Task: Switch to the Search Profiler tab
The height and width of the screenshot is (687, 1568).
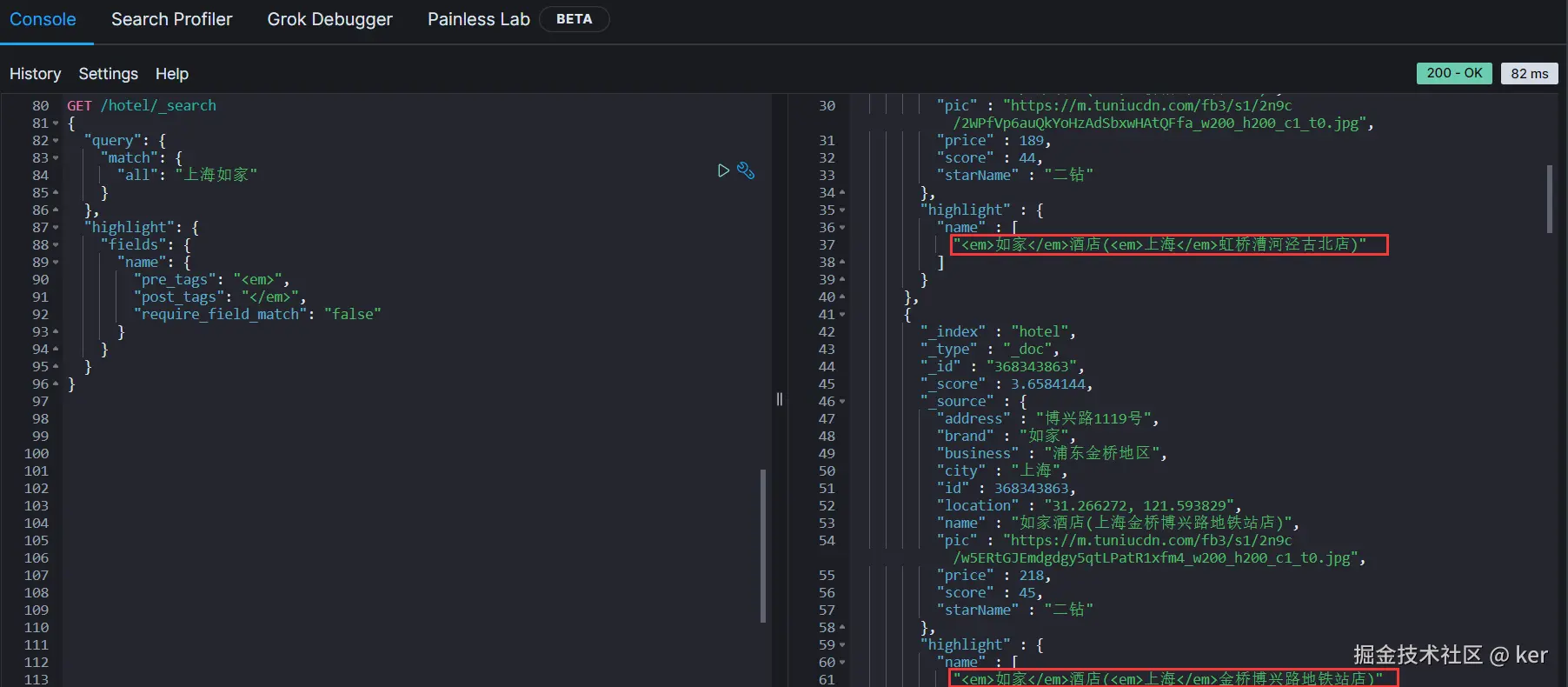Action: pyautogui.click(x=172, y=19)
